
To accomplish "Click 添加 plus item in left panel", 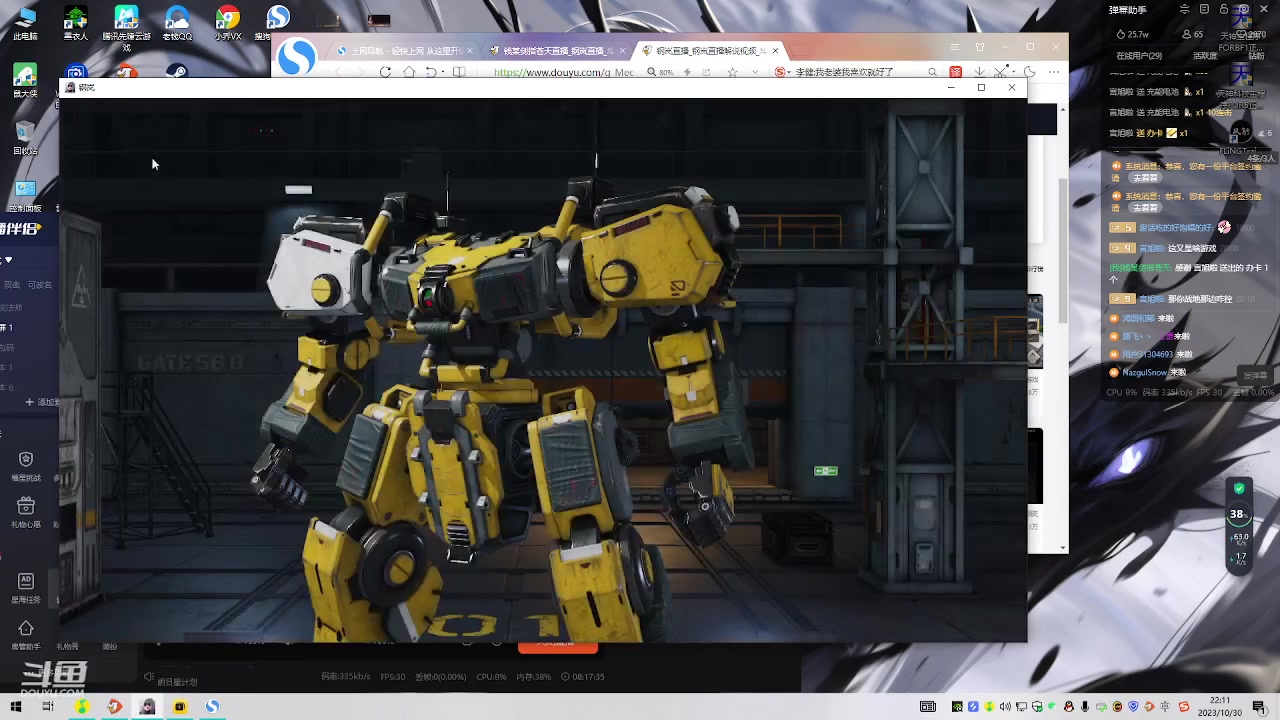I will tap(43, 402).
